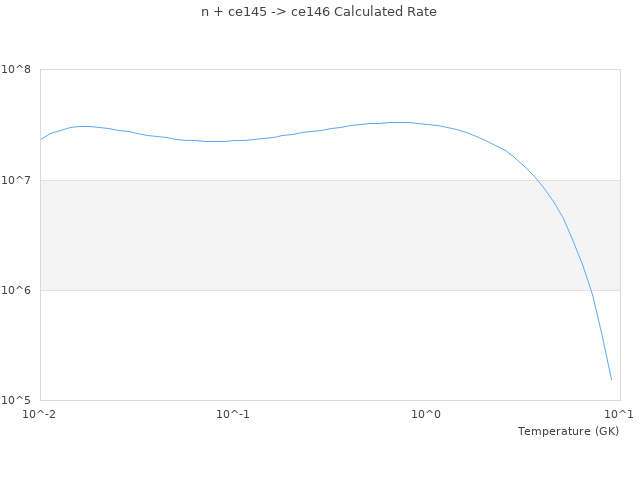Click the empty plot area above the blue curve
Image resolution: width=640 pixels, height=480 pixels.
(300, 95)
